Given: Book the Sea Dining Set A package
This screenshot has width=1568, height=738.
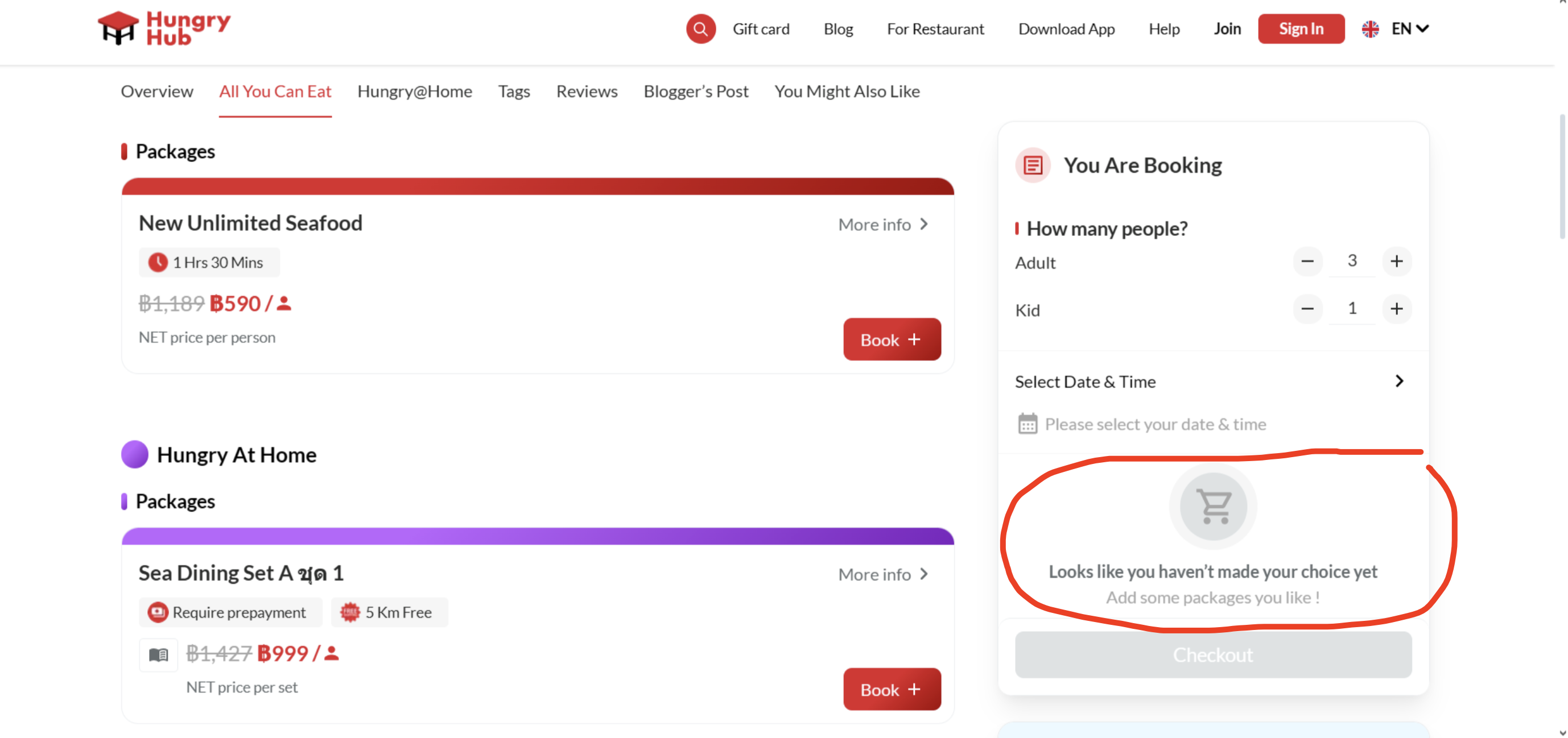Looking at the screenshot, I should point(892,689).
